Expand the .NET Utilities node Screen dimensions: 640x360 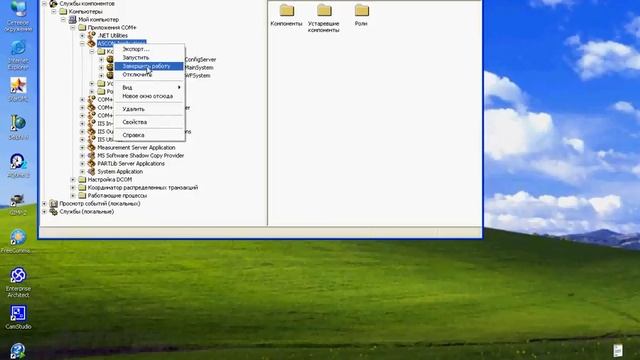pyautogui.click(x=82, y=36)
